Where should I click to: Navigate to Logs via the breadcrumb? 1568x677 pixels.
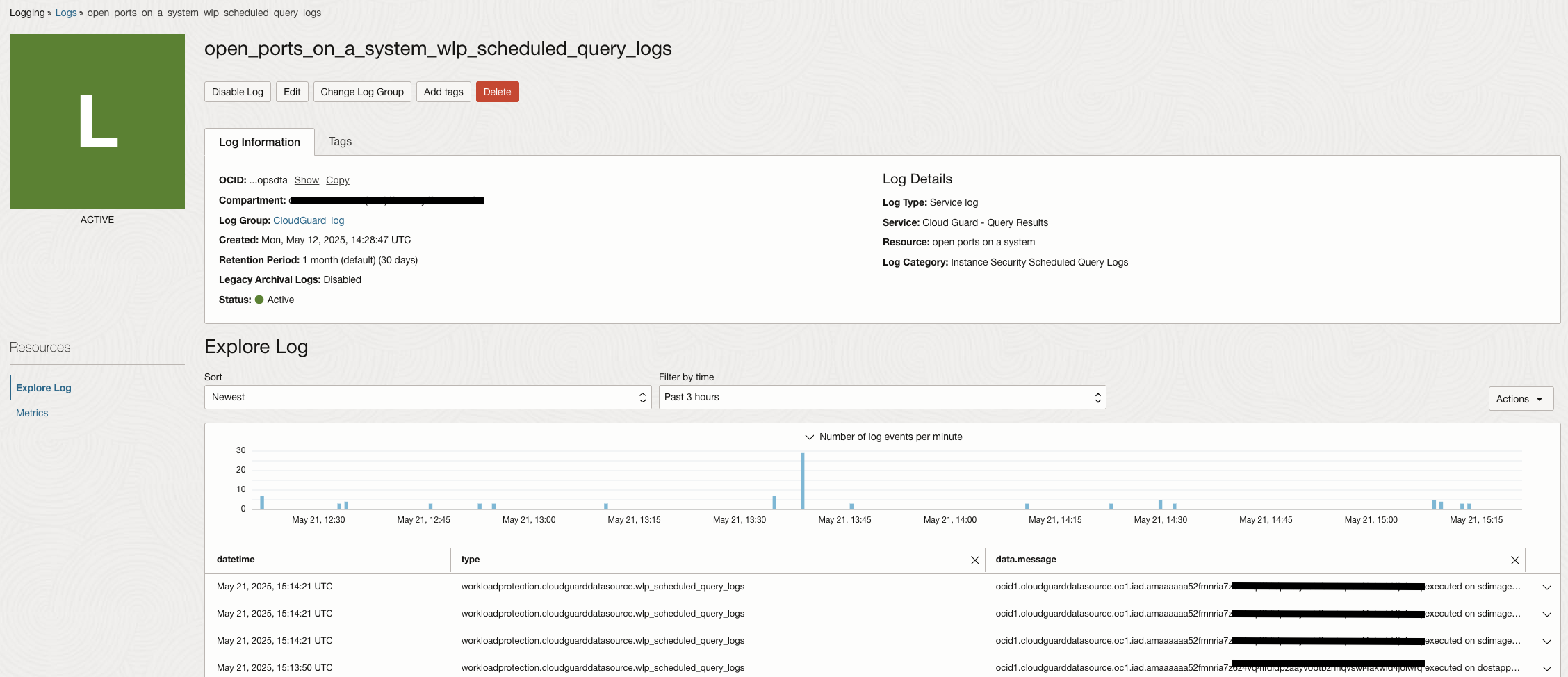click(66, 12)
